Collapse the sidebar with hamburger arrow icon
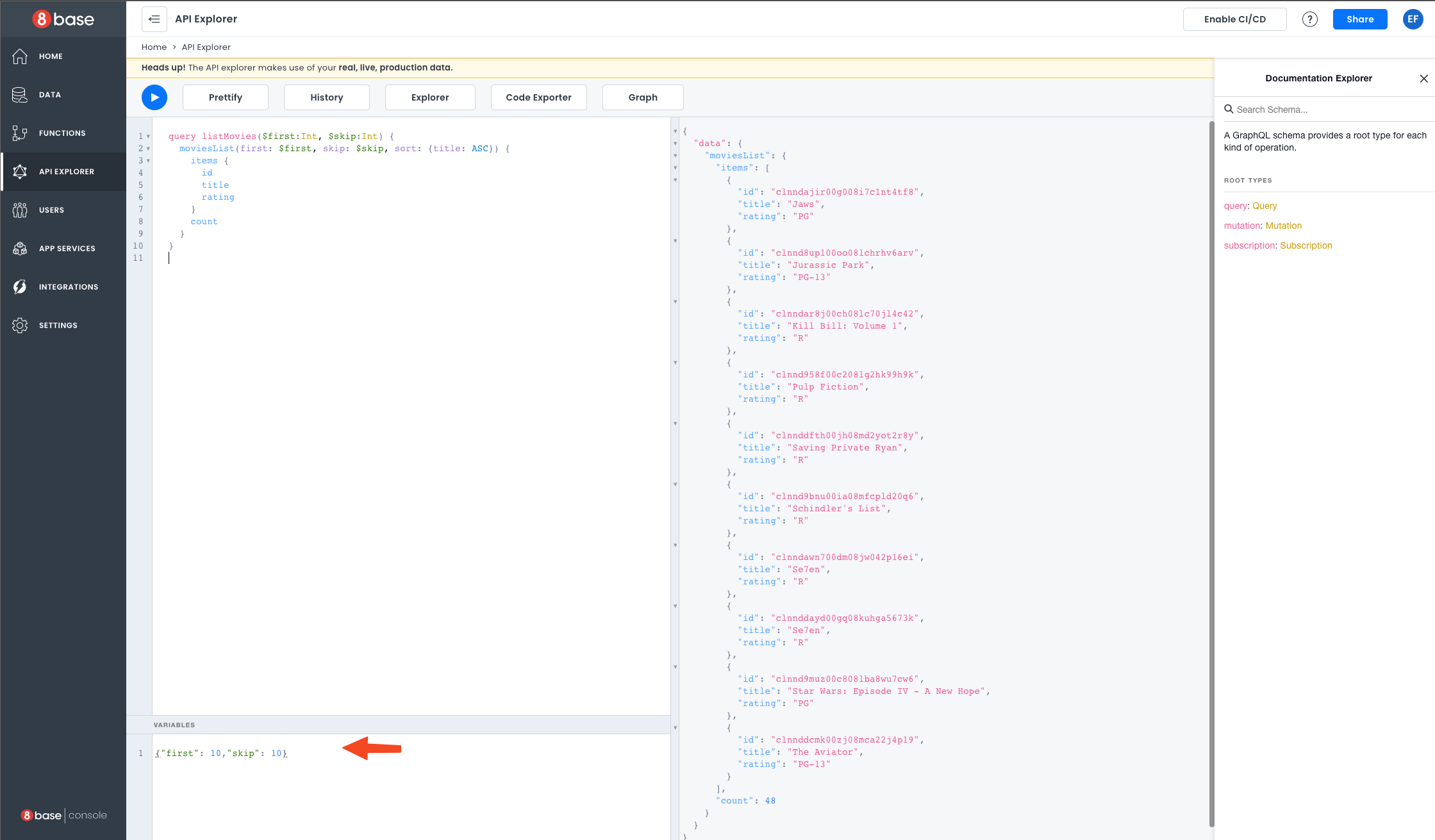Screen dimensions: 1435x840 click(x=154, y=19)
